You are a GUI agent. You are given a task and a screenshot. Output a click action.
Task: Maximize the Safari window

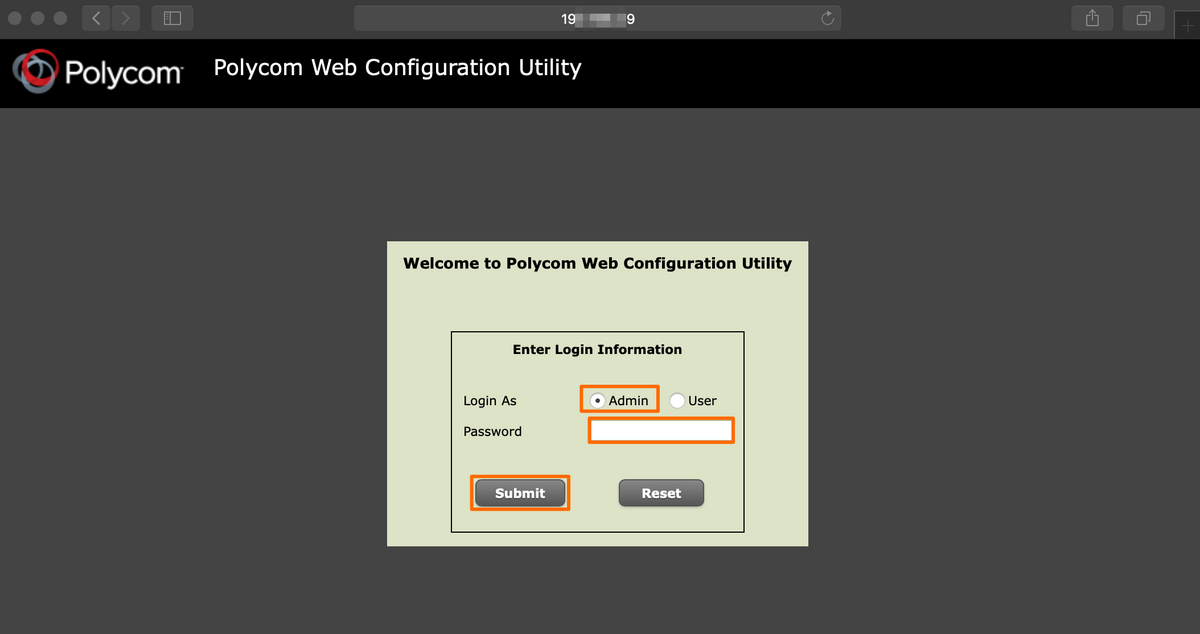coord(60,18)
